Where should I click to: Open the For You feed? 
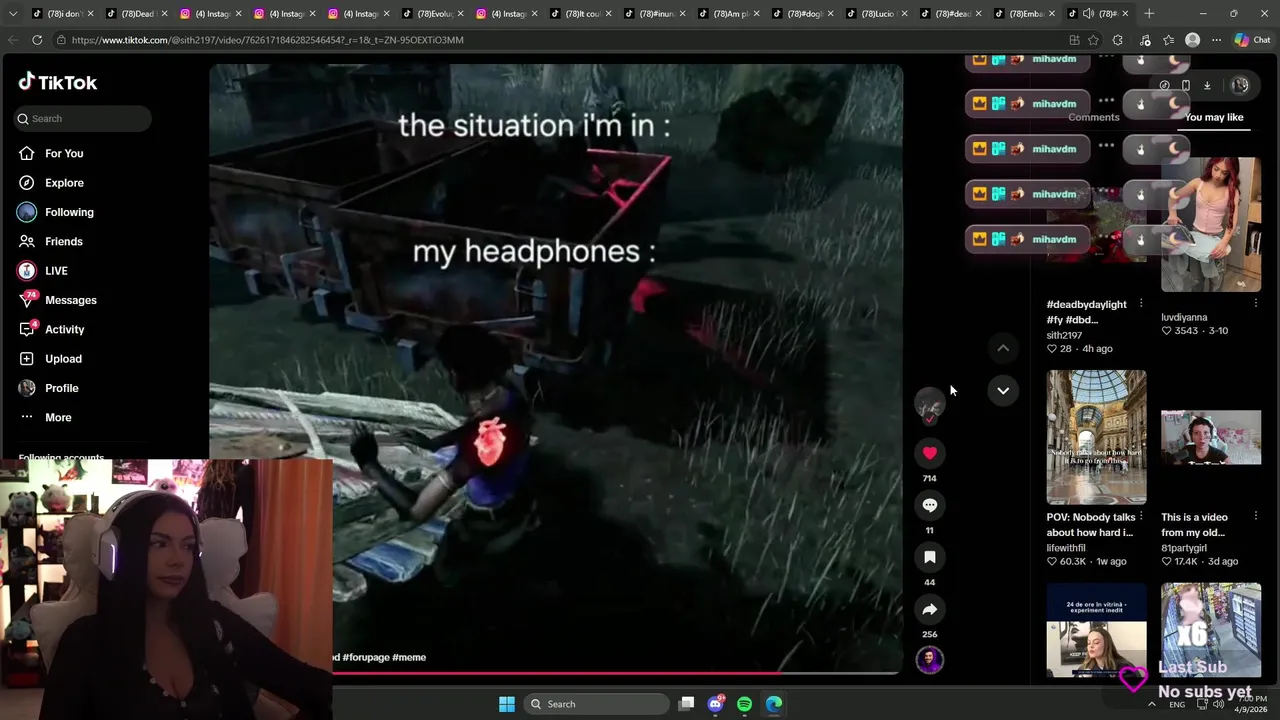50,153
